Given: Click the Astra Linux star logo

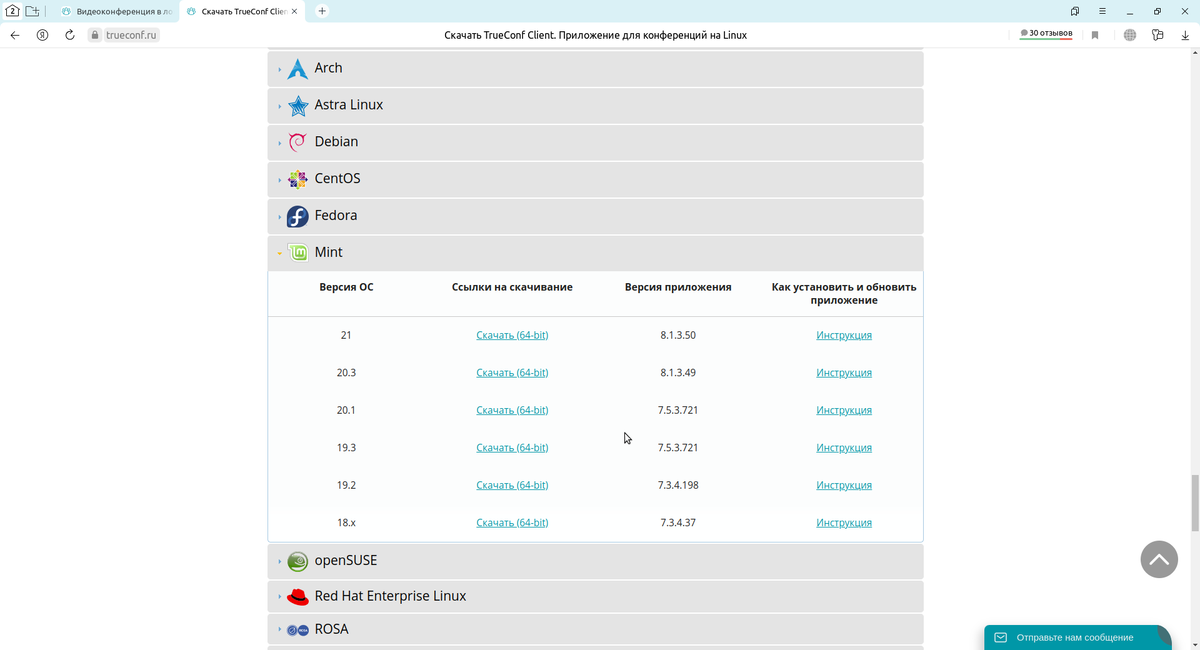Looking at the screenshot, I should [x=297, y=106].
